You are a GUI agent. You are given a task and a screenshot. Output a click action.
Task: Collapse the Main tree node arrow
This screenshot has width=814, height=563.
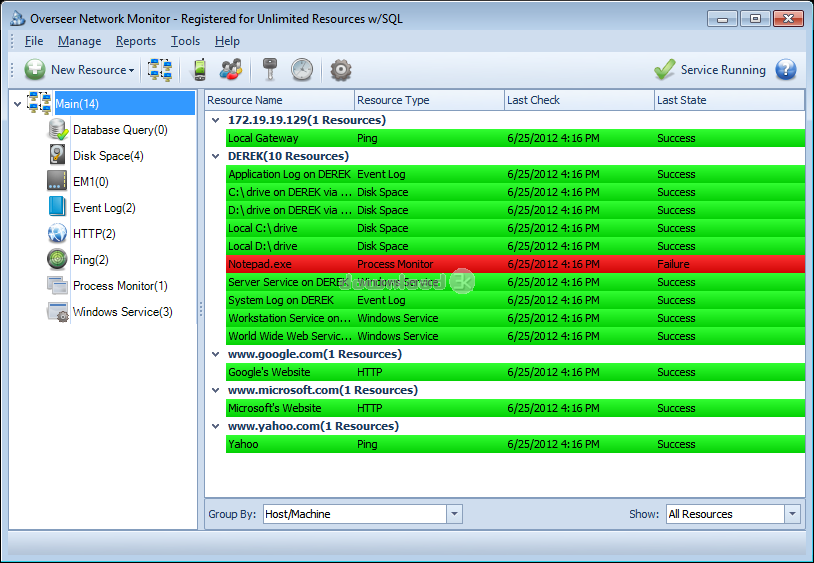[x=18, y=104]
